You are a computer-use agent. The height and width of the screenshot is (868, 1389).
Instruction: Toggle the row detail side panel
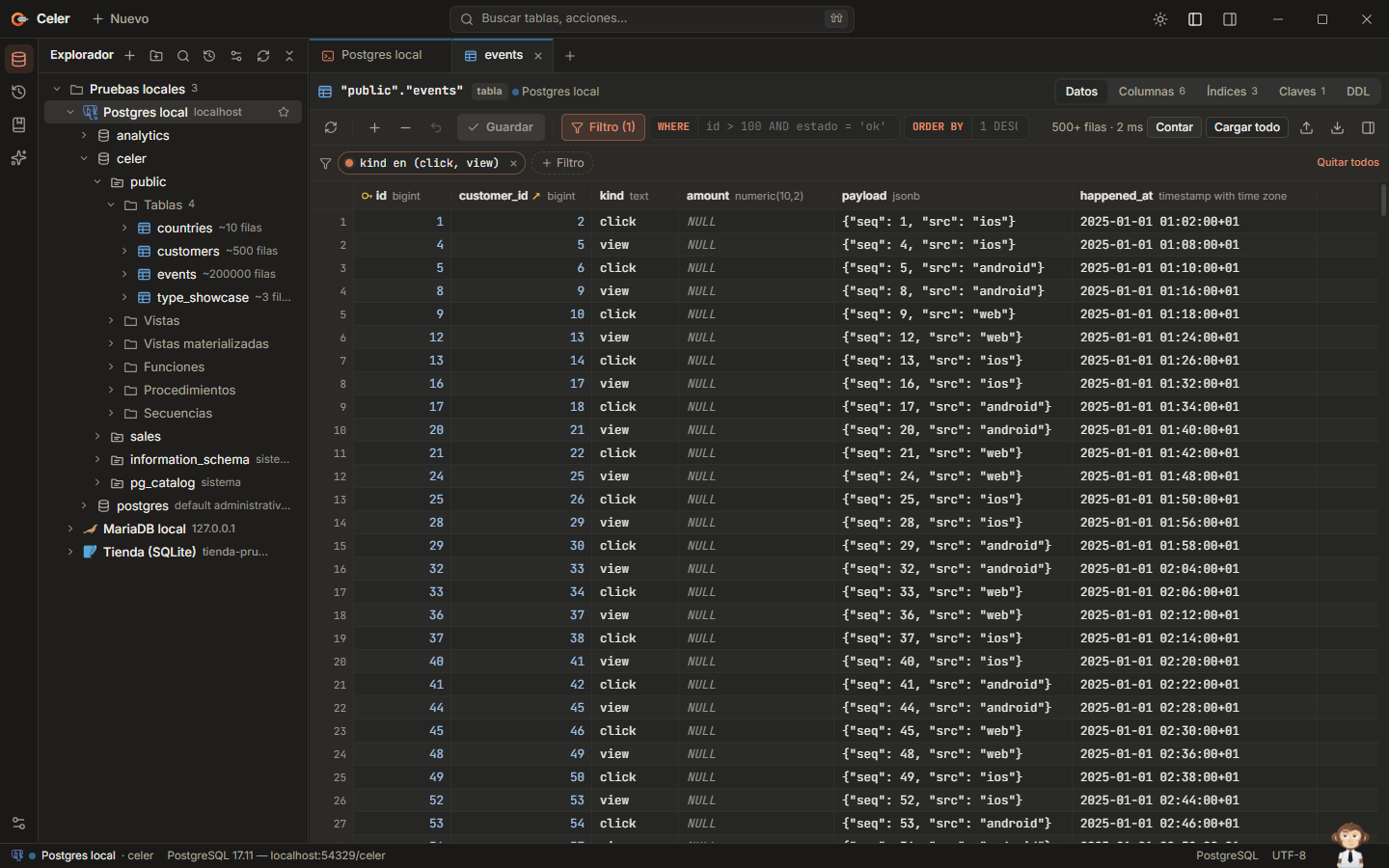(x=1368, y=127)
